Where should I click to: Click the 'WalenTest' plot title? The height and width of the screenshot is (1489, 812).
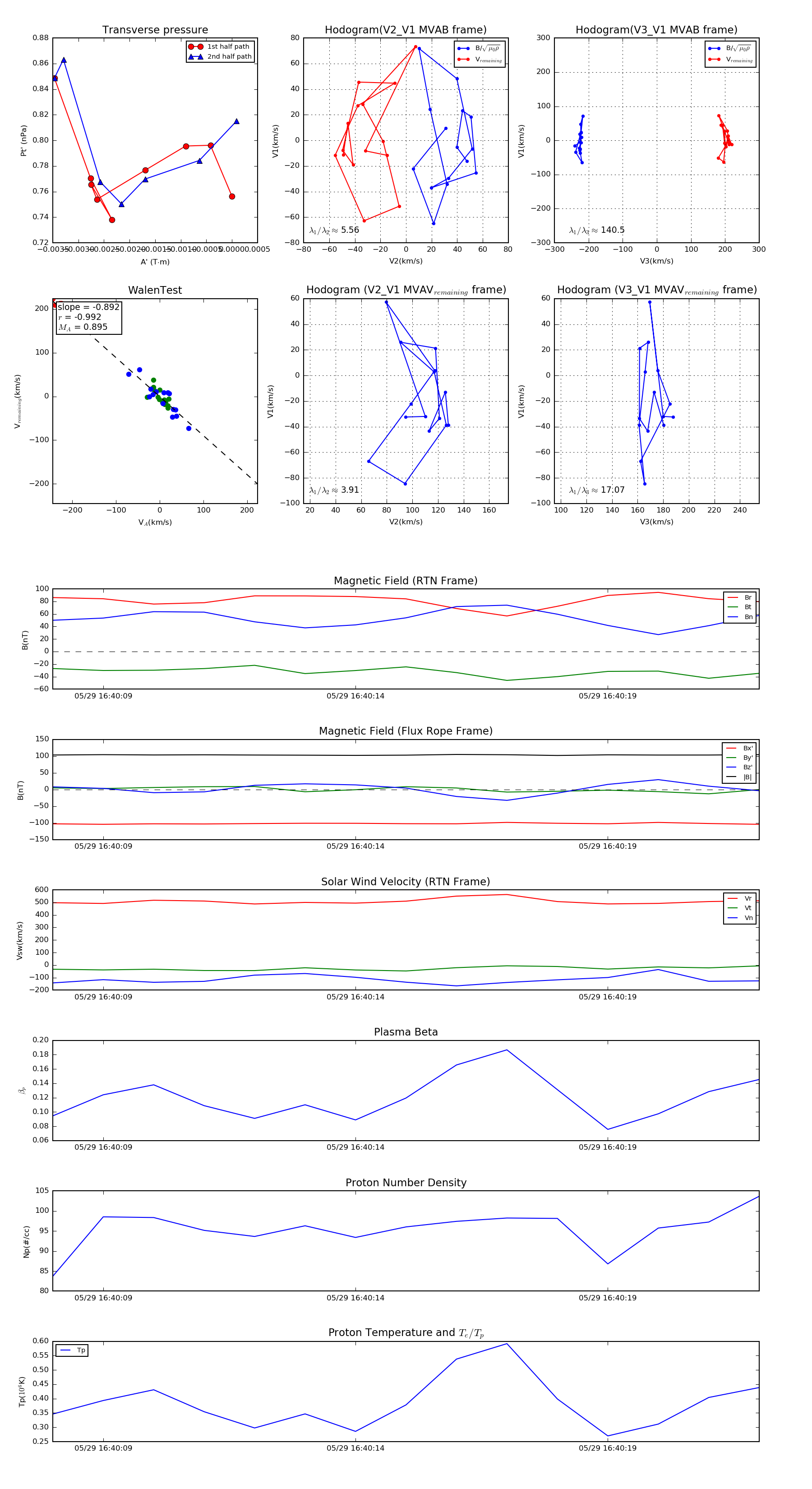point(155,290)
